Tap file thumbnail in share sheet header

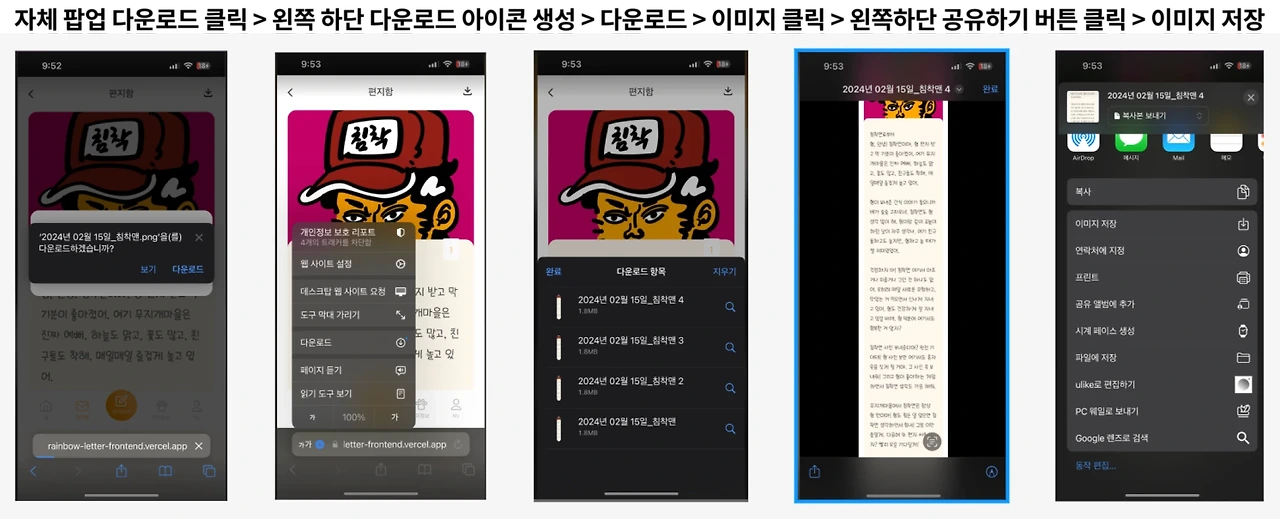tap(1083, 105)
